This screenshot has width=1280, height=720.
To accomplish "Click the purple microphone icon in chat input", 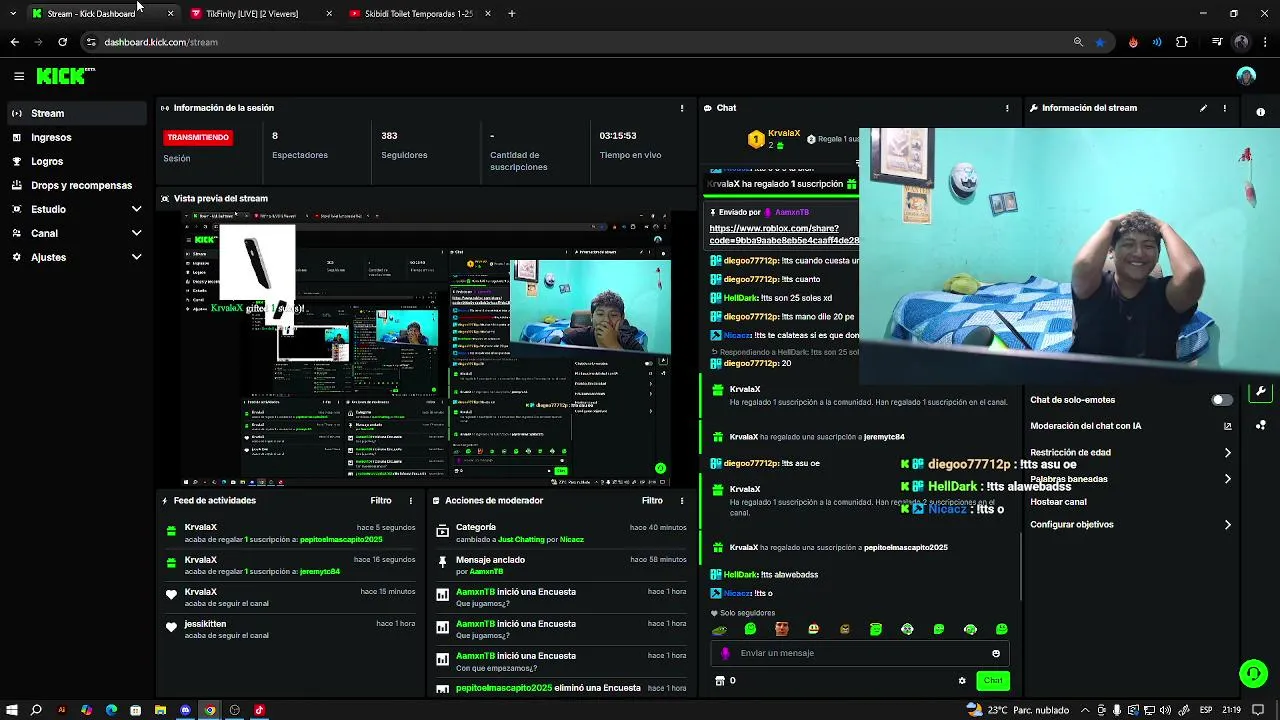I will point(726,653).
